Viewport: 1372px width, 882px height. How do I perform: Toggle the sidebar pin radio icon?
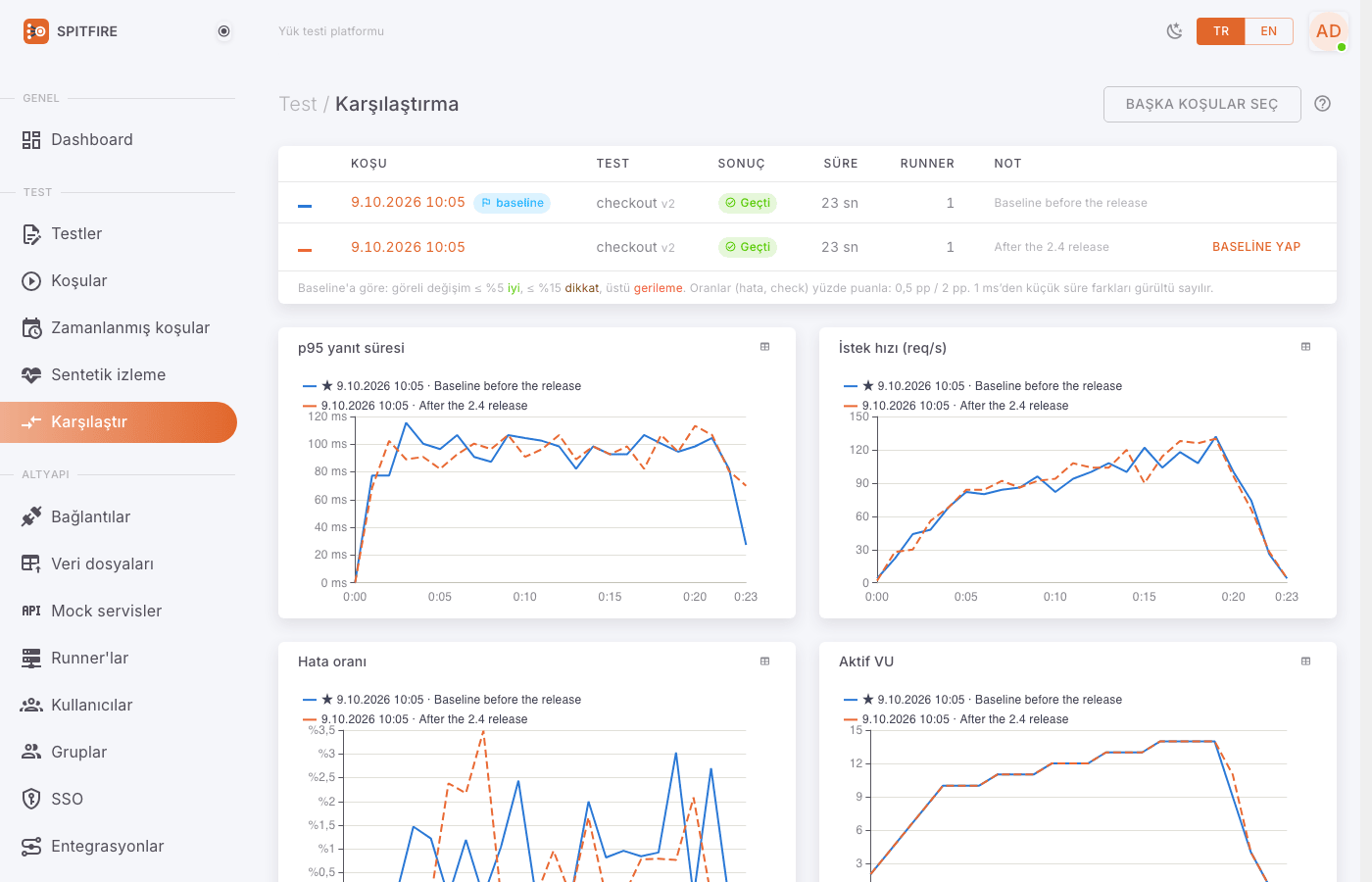(x=224, y=31)
